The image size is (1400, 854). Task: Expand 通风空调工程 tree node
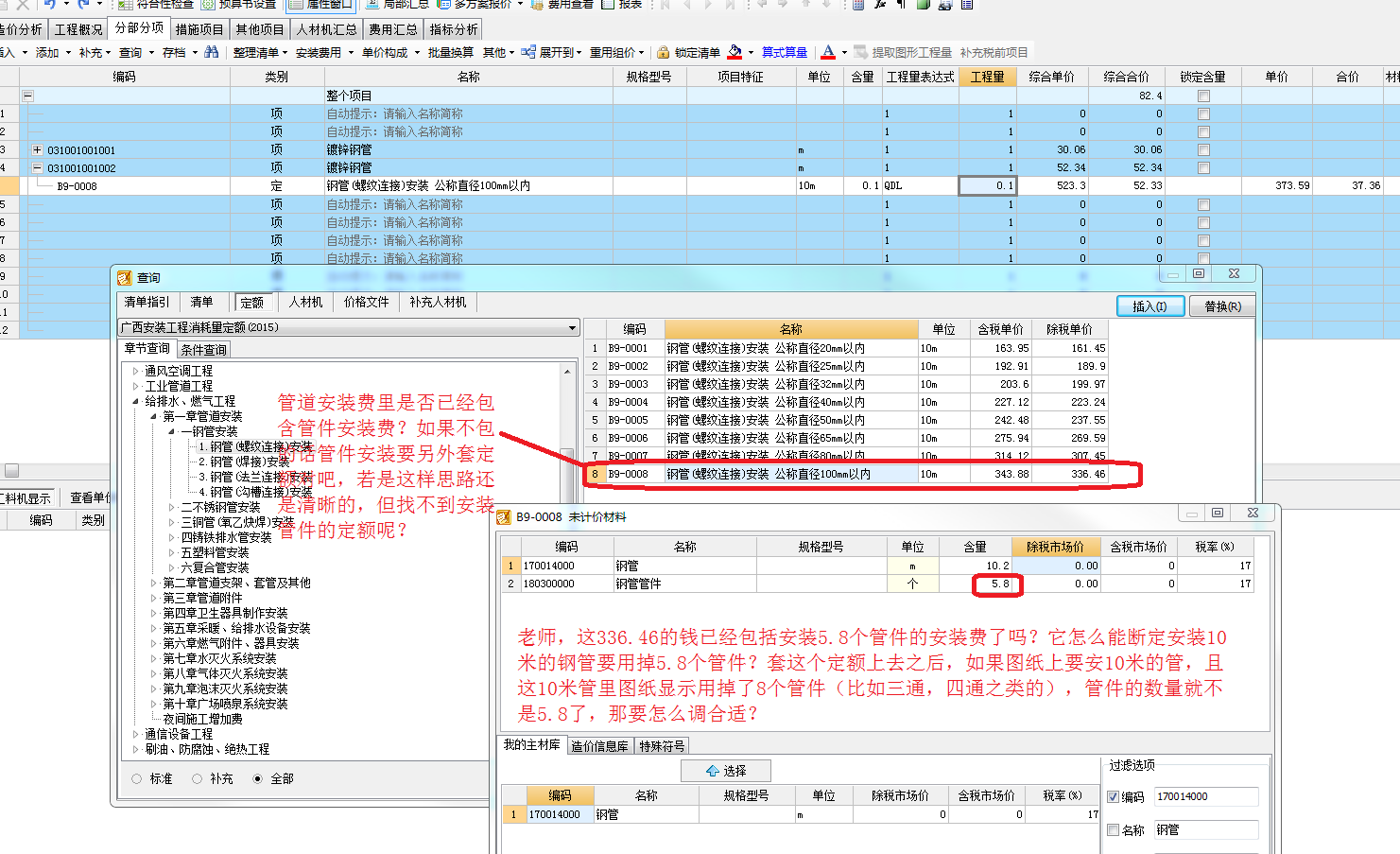(x=135, y=371)
